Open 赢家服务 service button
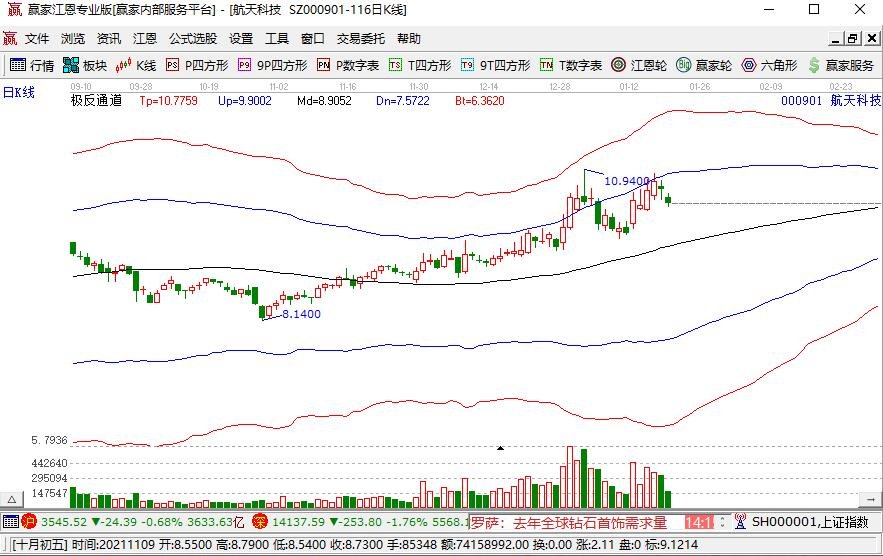This screenshot has height=556, width=883. point(841,65)
